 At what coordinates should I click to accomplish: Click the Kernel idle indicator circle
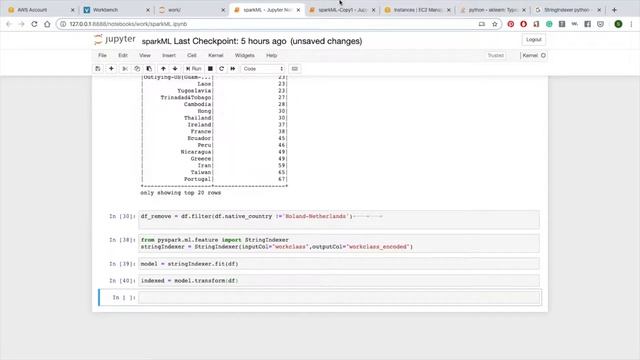543,56
